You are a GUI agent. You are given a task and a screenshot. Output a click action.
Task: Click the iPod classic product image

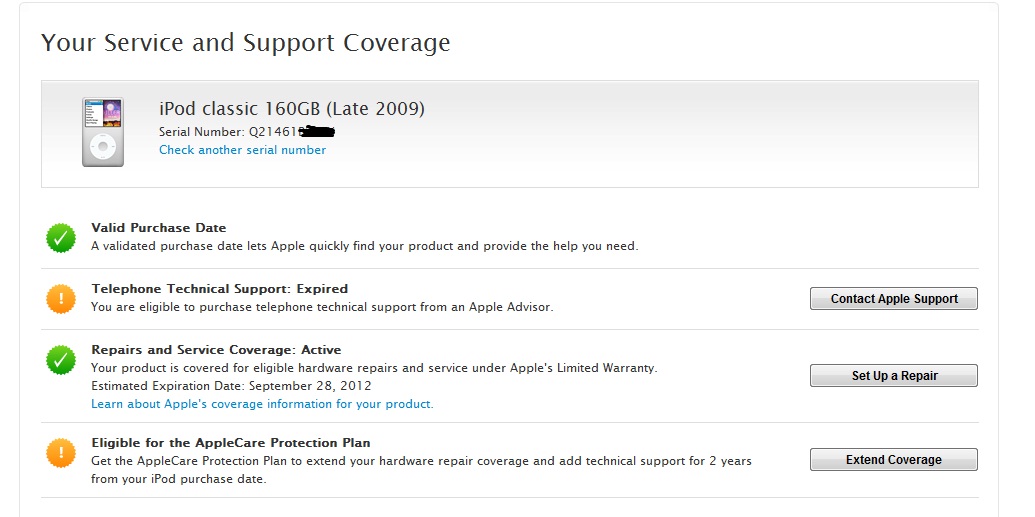pyautogui.click(x=102, y=132)
